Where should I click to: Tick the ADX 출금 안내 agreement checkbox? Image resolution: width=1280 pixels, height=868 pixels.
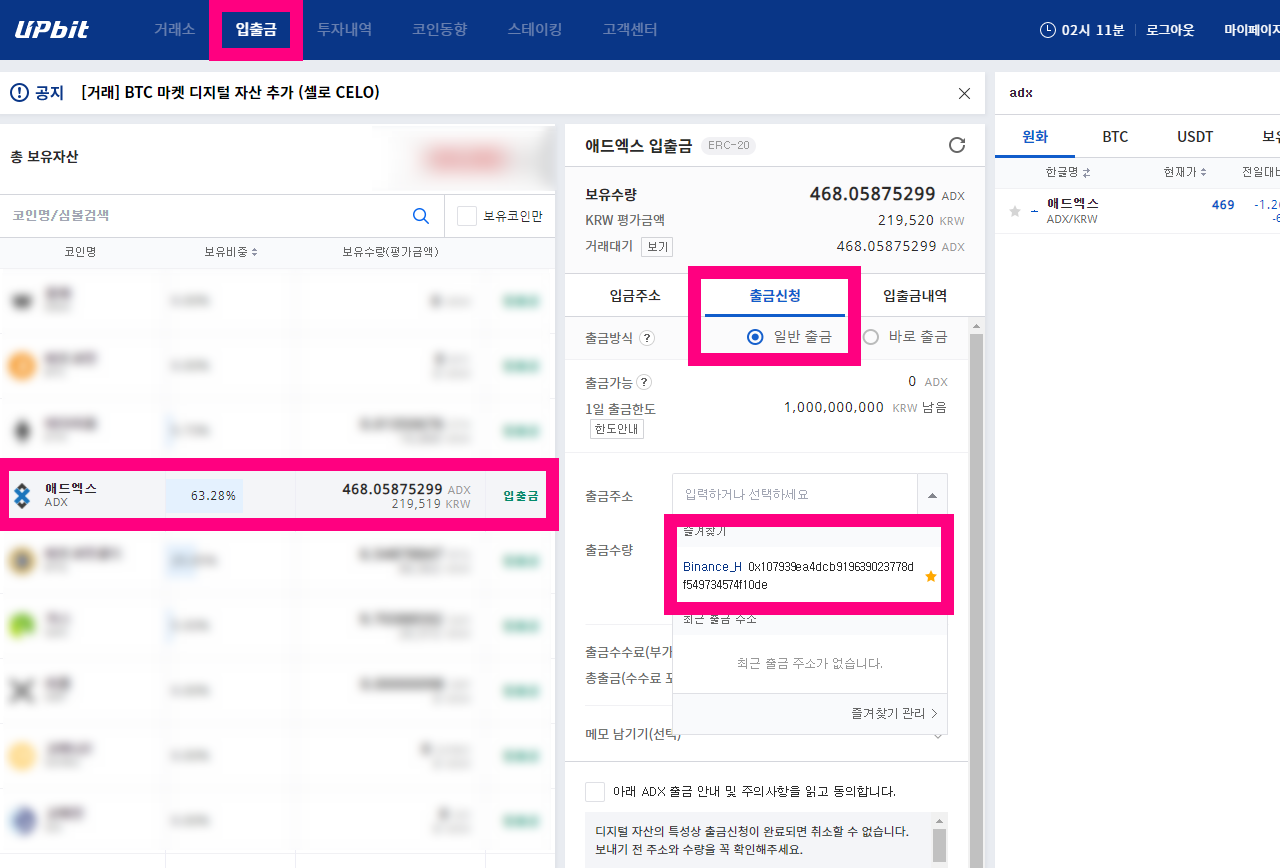click(595, 791)
